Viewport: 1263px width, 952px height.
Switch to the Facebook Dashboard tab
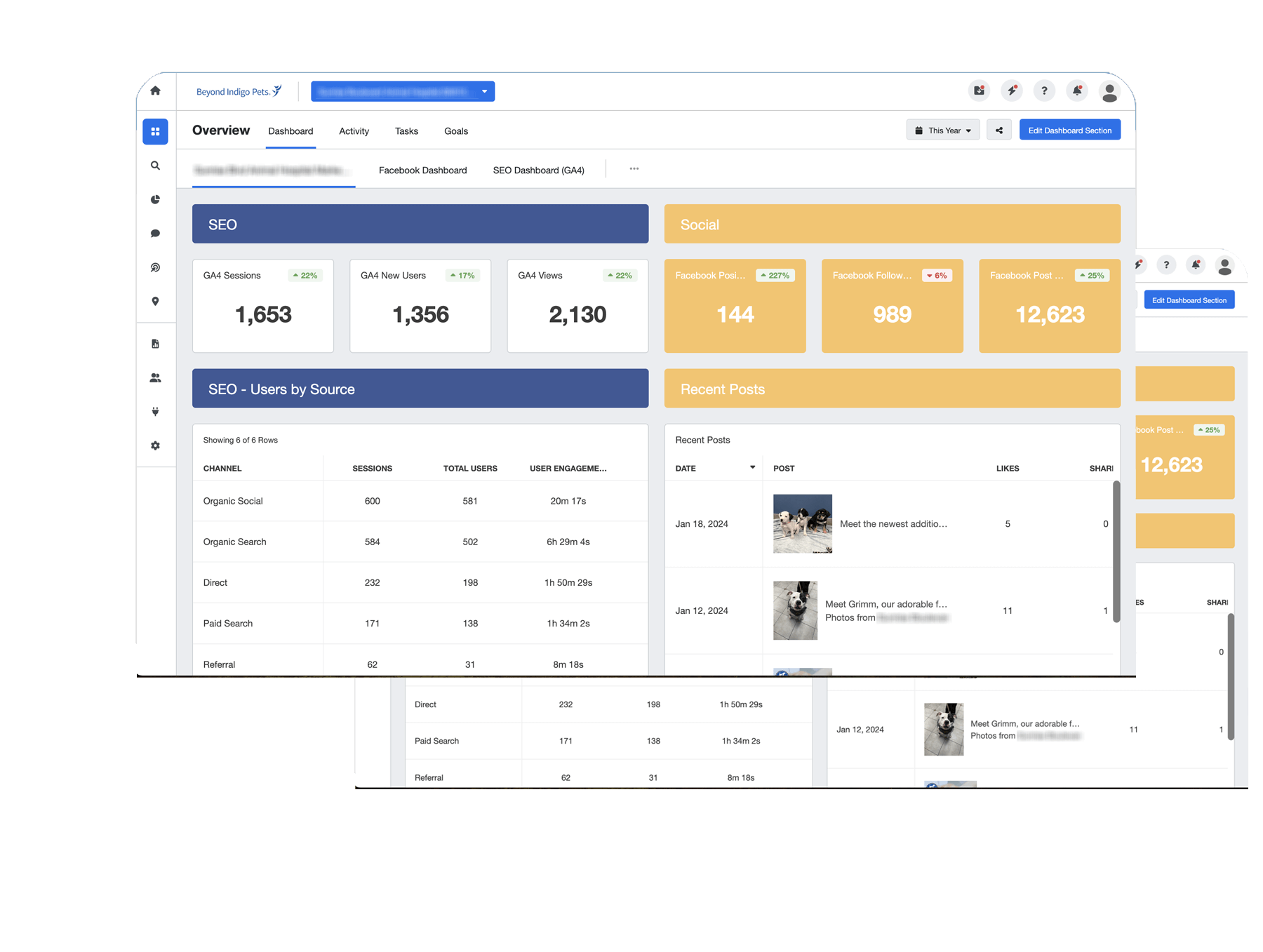pyautogui.click(x=422, y=170)
